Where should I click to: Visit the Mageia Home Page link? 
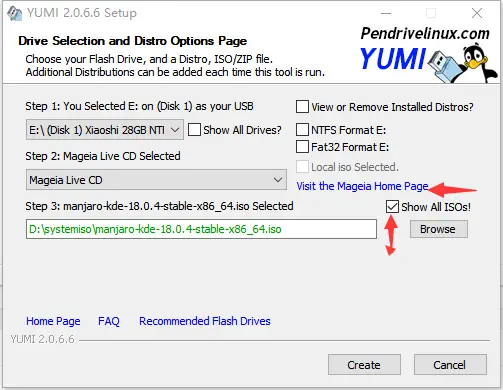point(362,186)
